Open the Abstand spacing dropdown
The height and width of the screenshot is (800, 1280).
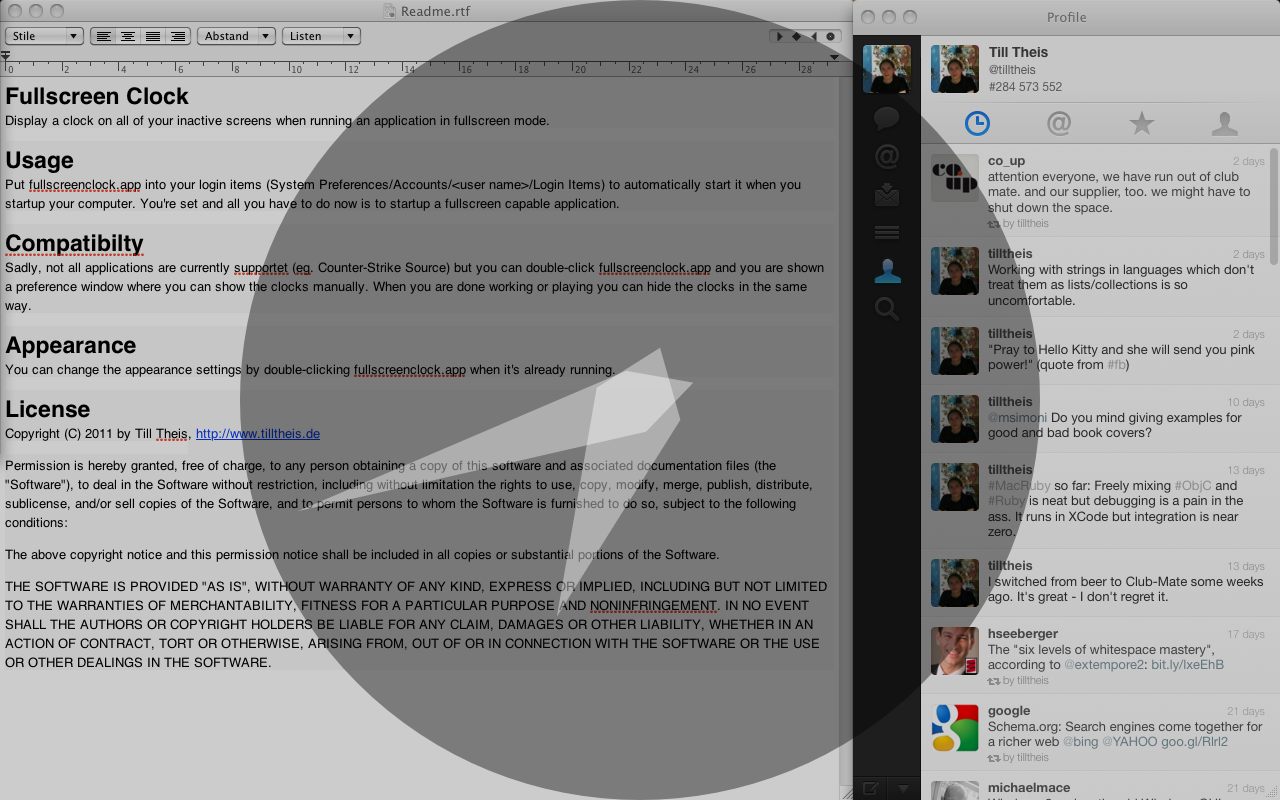[236, 35]
